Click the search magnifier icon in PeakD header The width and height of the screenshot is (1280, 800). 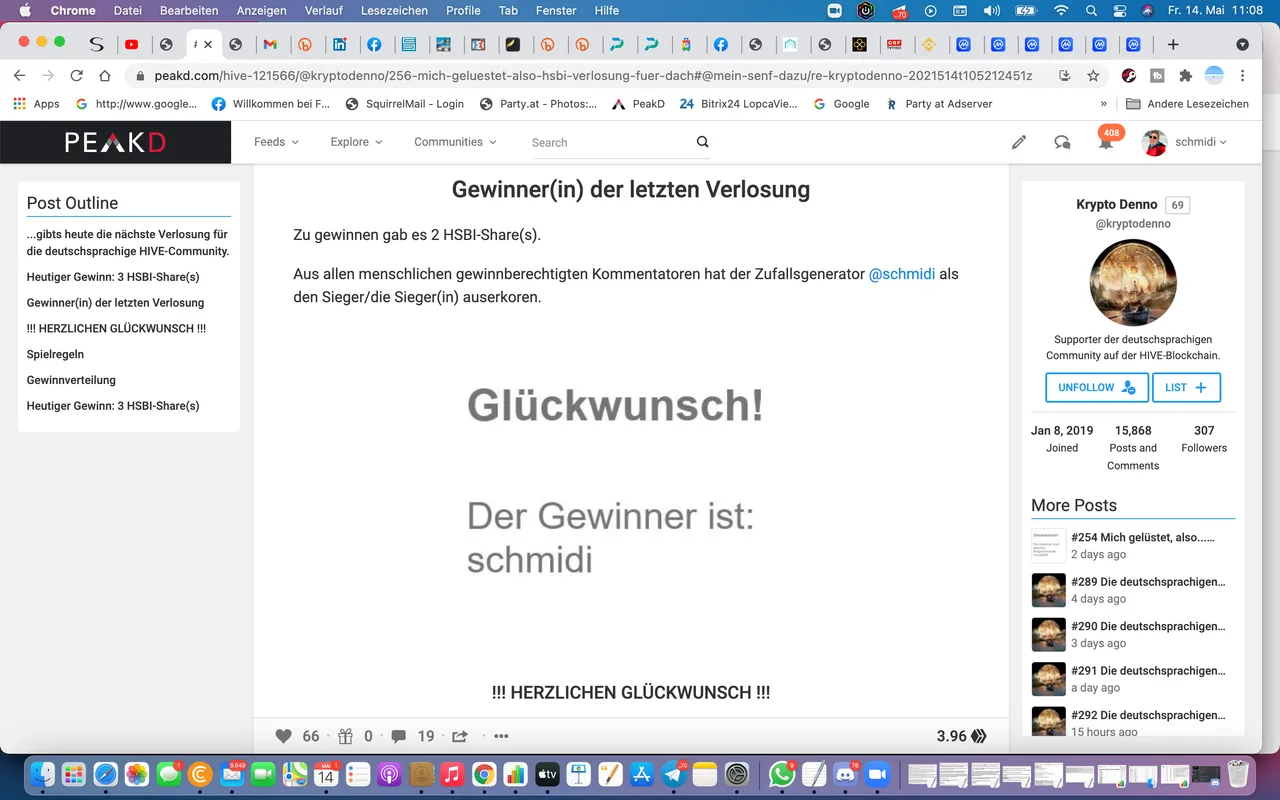703,142
